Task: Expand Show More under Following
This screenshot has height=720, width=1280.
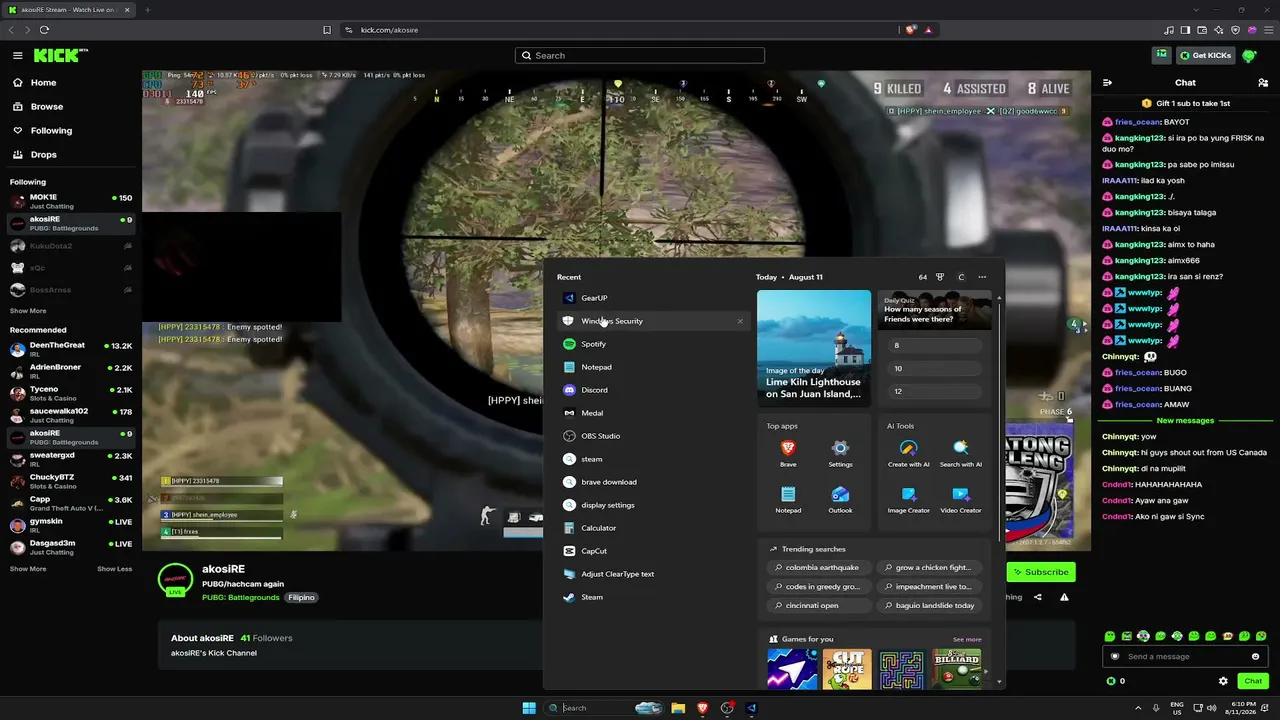Action: (28, 311)
